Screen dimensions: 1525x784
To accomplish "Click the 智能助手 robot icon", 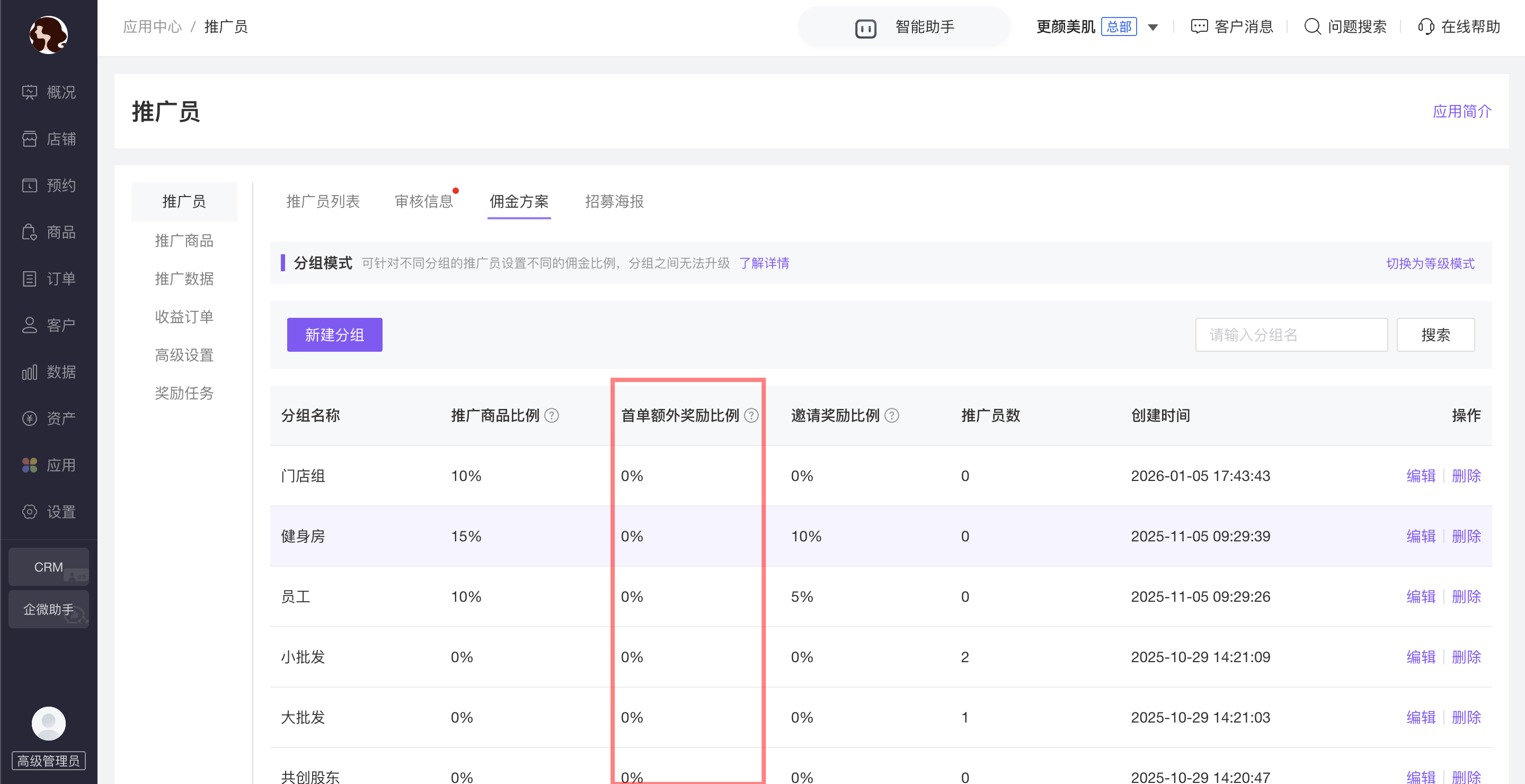I will click(x=865, y=28).
